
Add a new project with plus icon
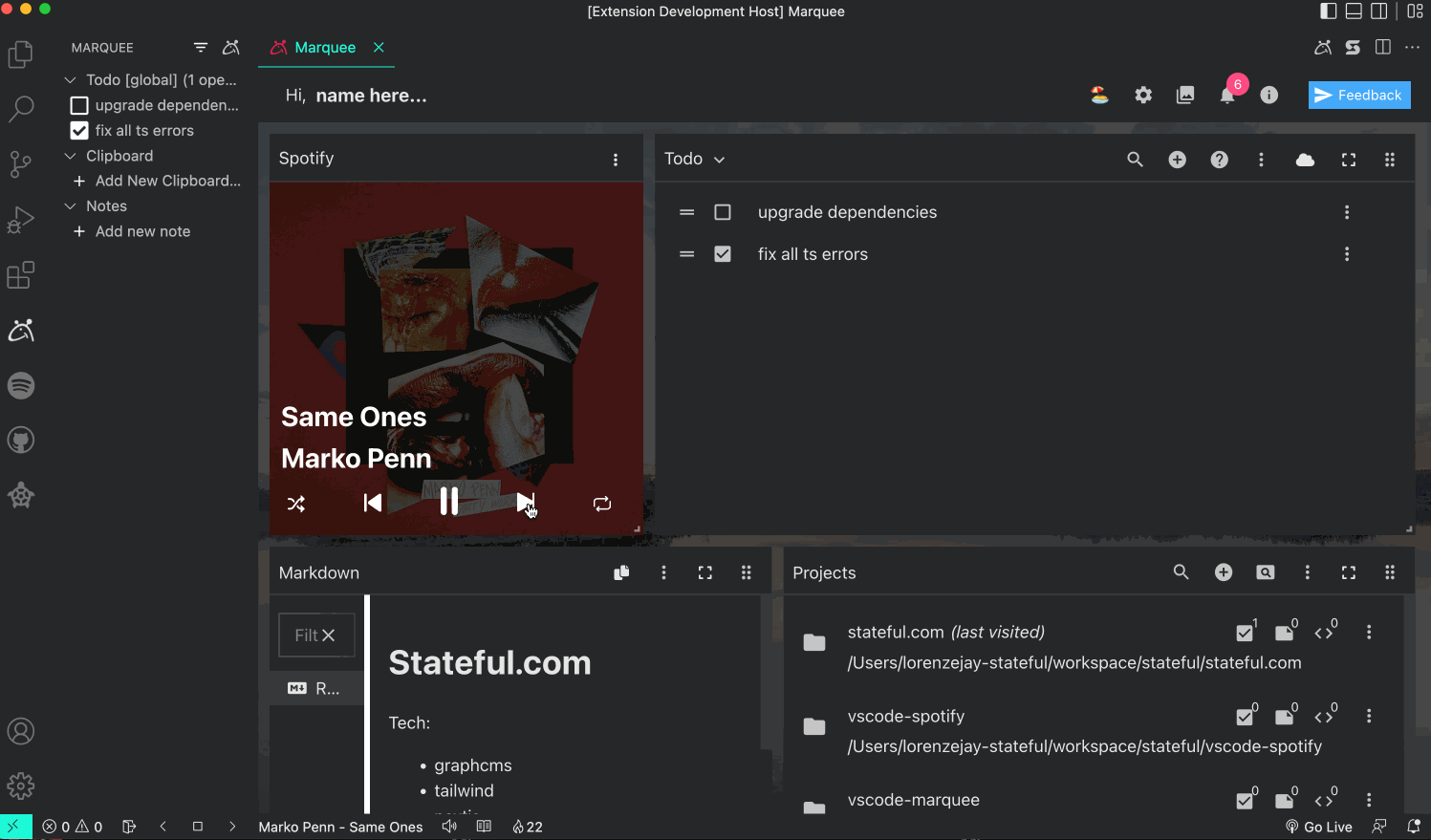click(1224, 571)
